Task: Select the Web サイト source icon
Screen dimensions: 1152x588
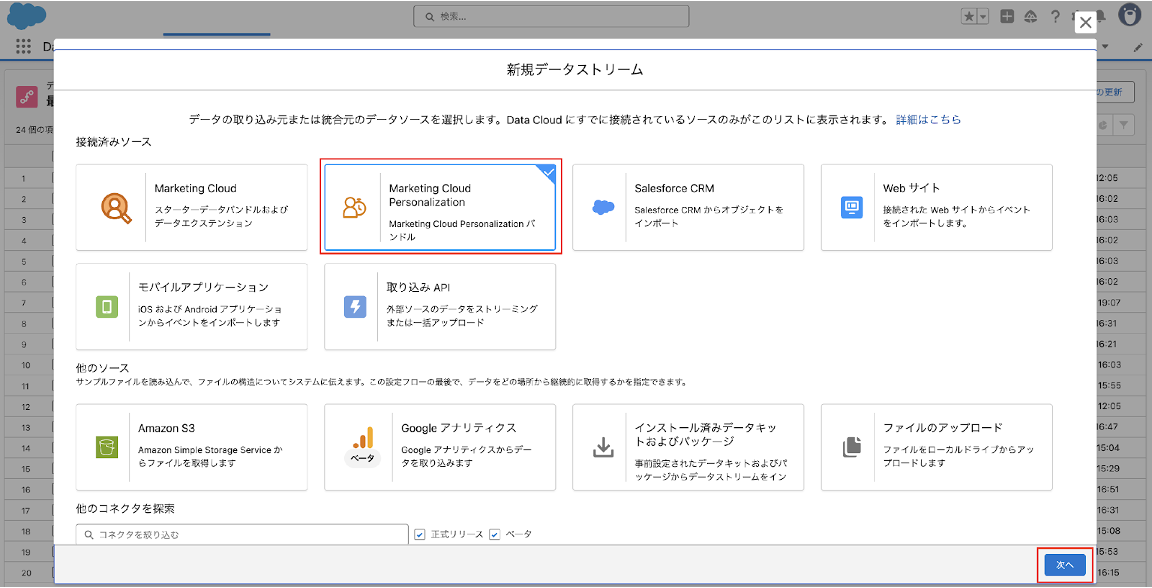Action: tap(852, 207)
